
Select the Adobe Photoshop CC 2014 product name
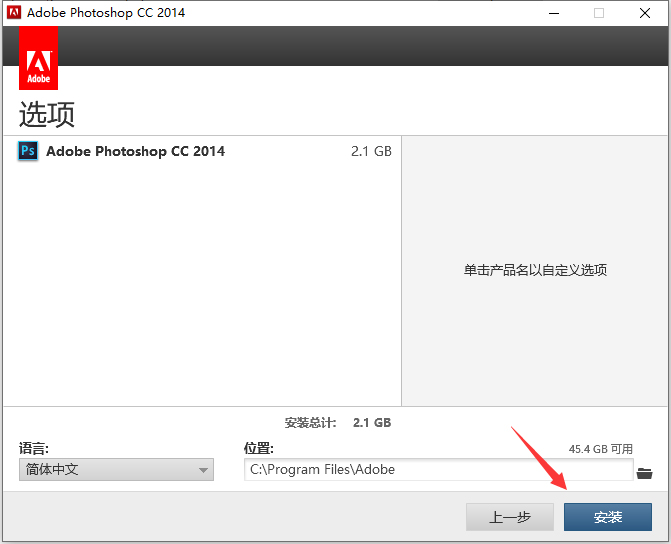click(x=135, y=151)
